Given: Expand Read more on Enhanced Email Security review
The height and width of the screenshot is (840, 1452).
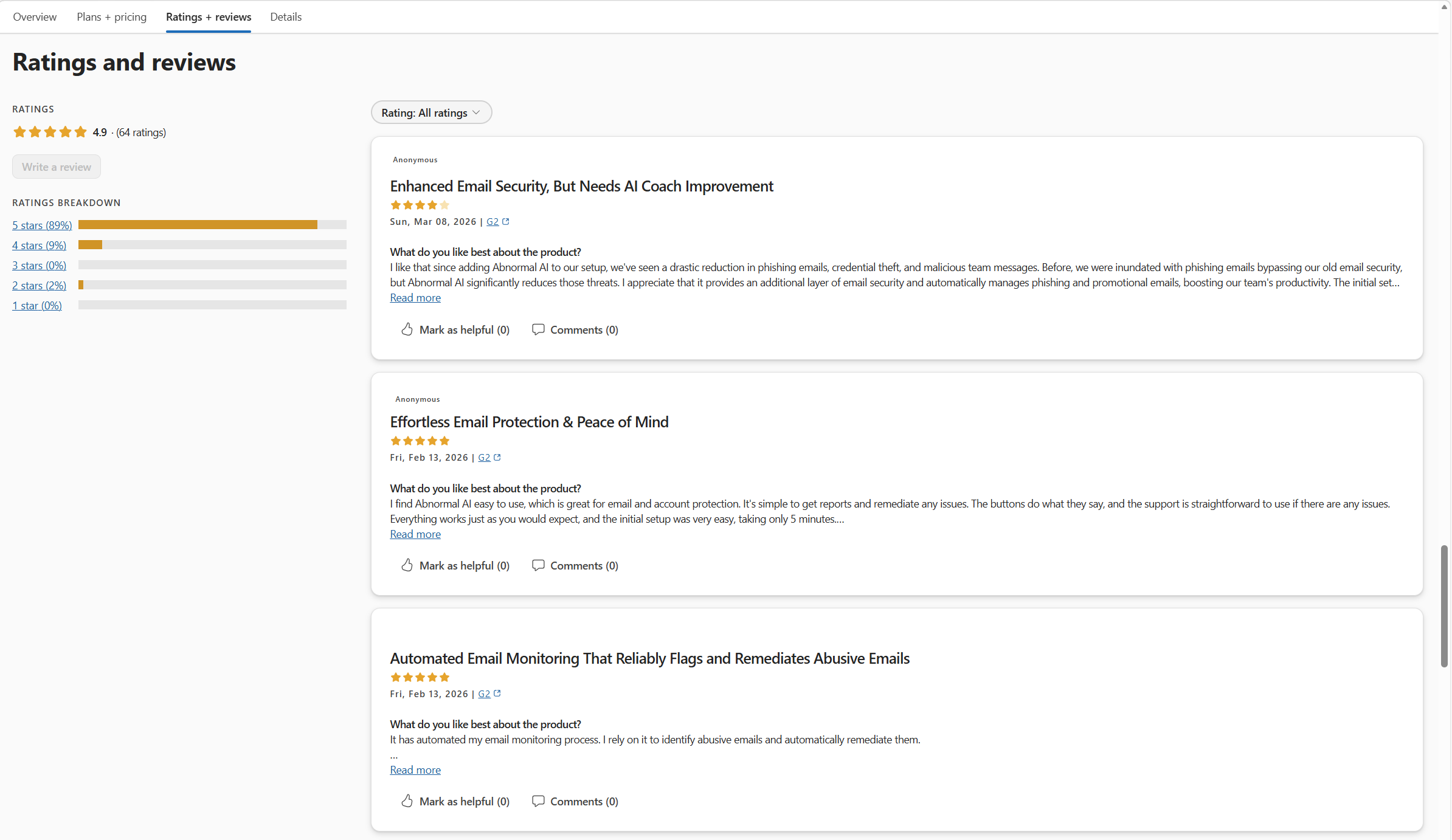Looking at the screenshot, I should (415, 298).
